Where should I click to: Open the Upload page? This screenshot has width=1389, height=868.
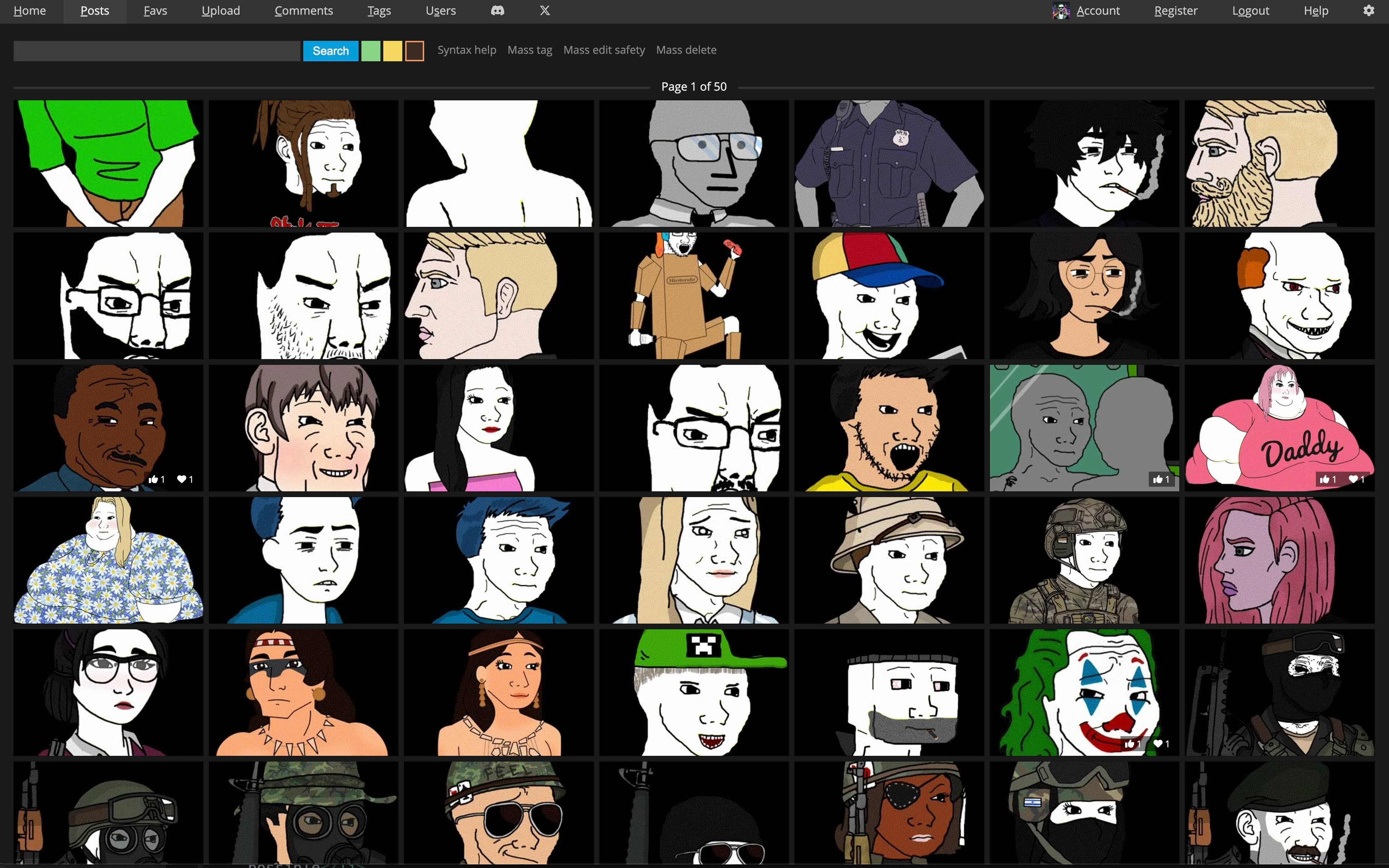[221, 11]
